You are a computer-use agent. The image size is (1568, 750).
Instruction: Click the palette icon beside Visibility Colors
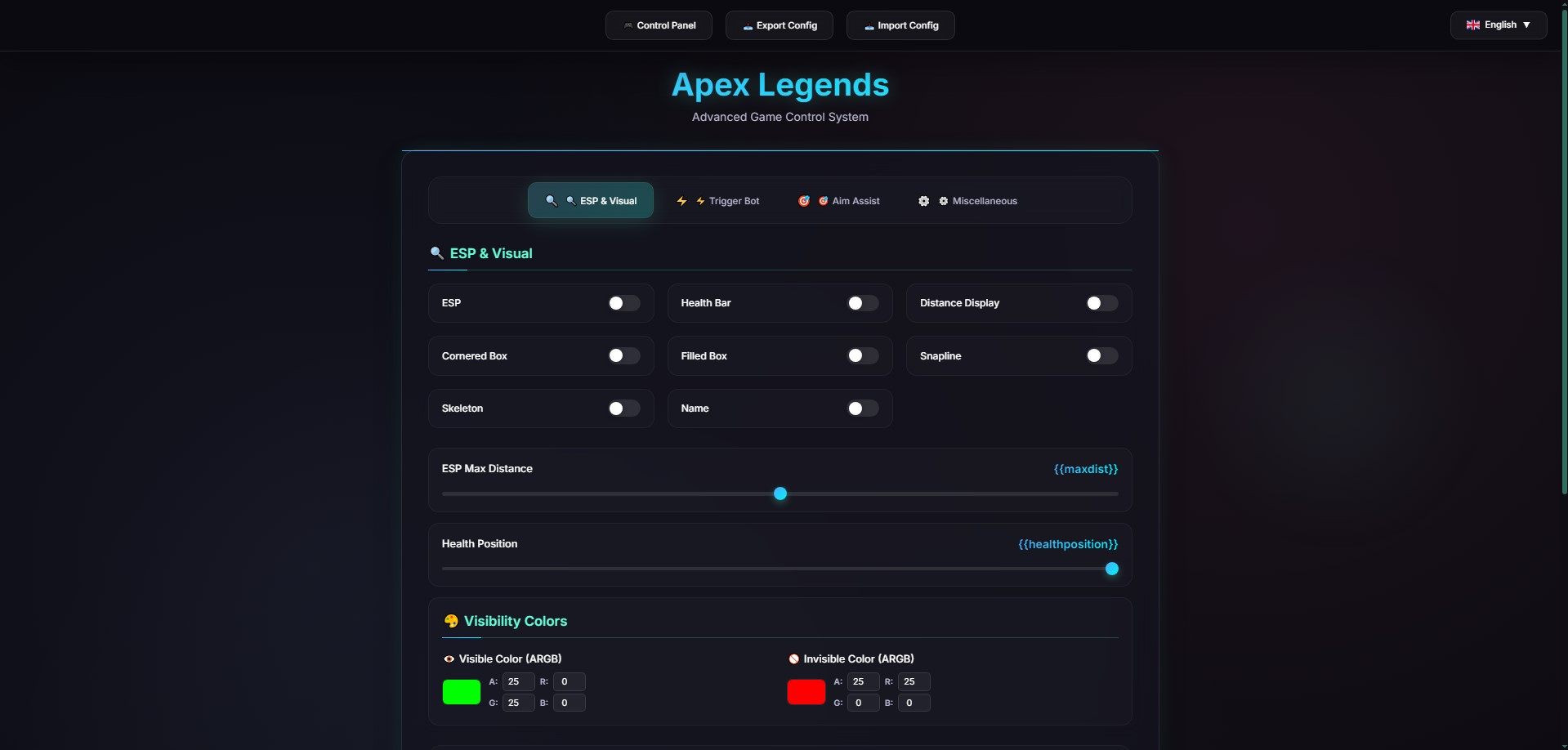(x=451, y=621)
